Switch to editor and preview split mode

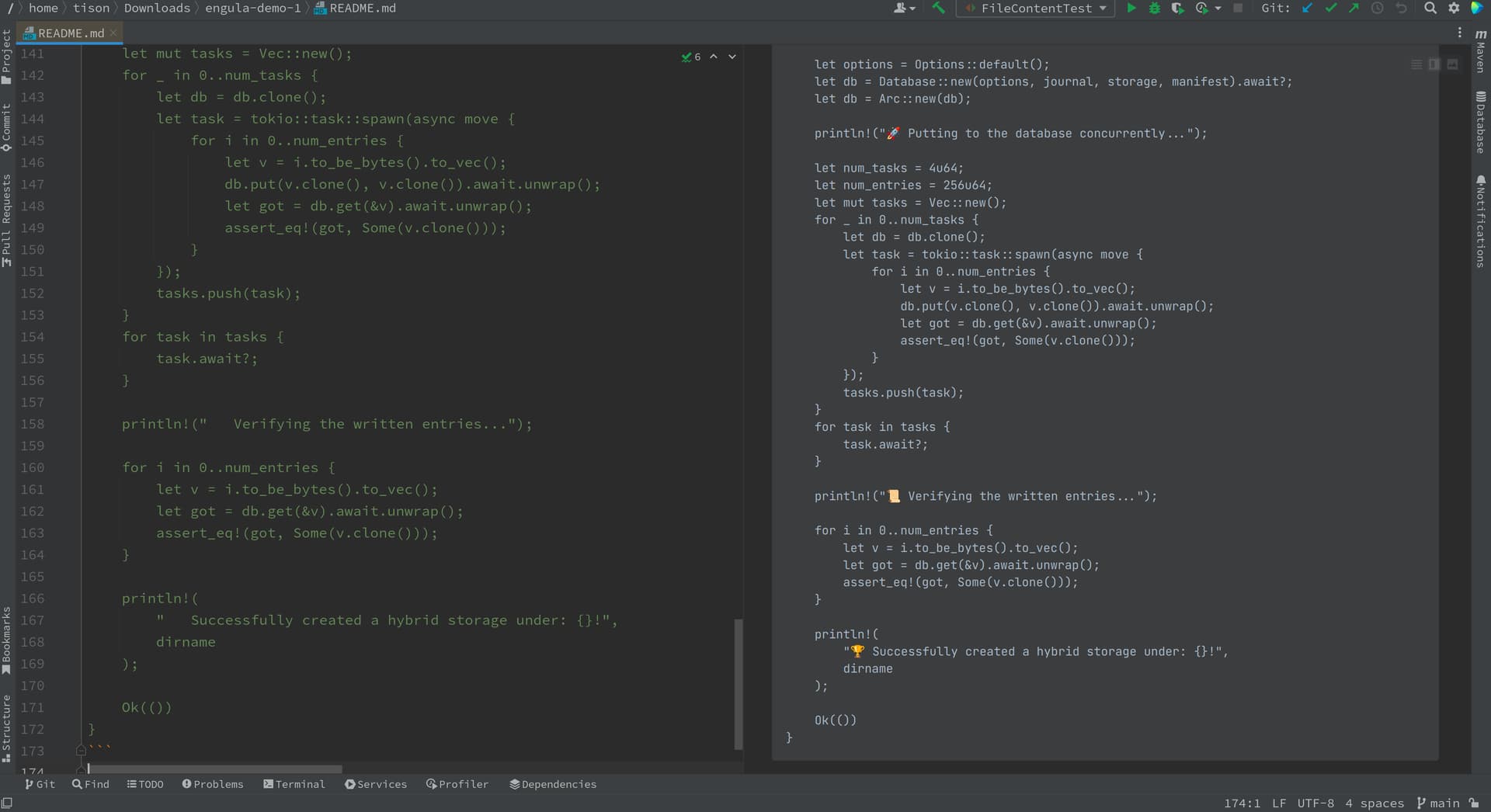(x=1434, y=64)
